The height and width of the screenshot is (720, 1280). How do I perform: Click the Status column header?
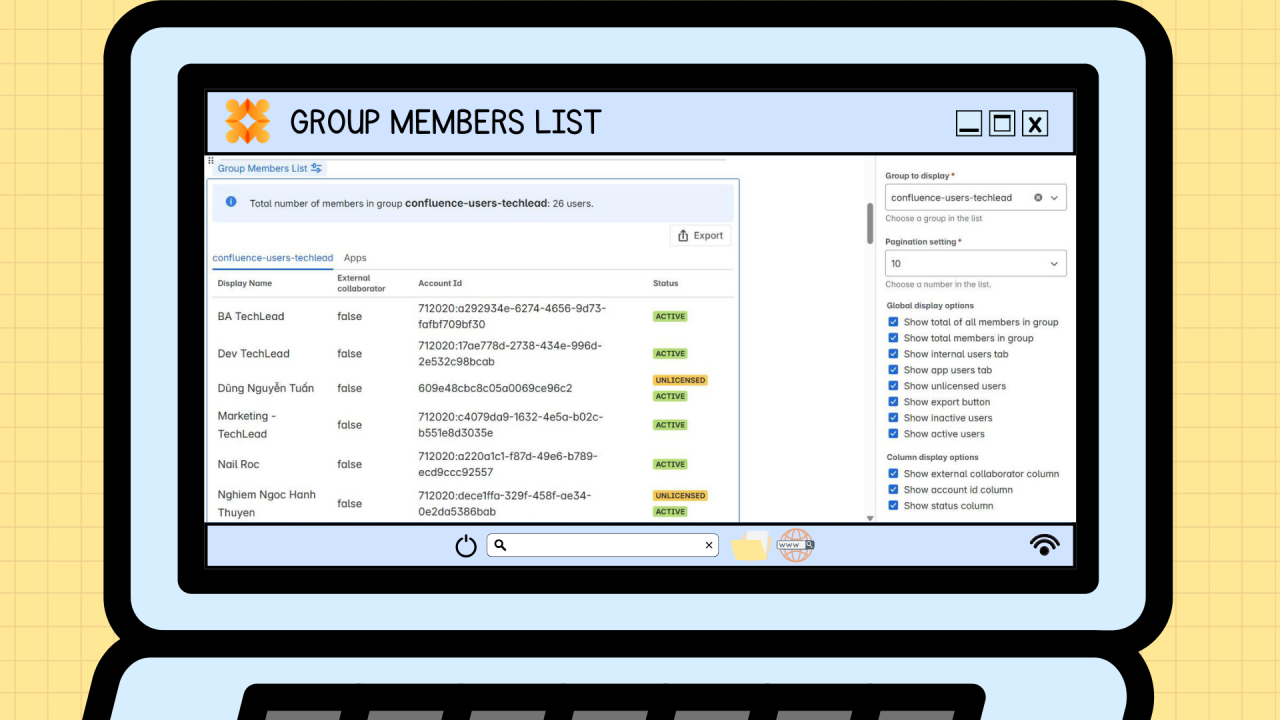(x=666, y=284)
